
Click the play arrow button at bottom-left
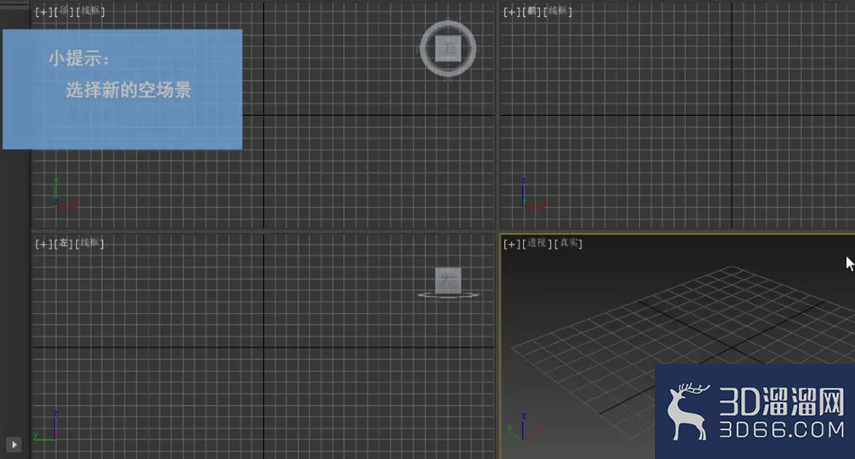[x=14, y=444]
